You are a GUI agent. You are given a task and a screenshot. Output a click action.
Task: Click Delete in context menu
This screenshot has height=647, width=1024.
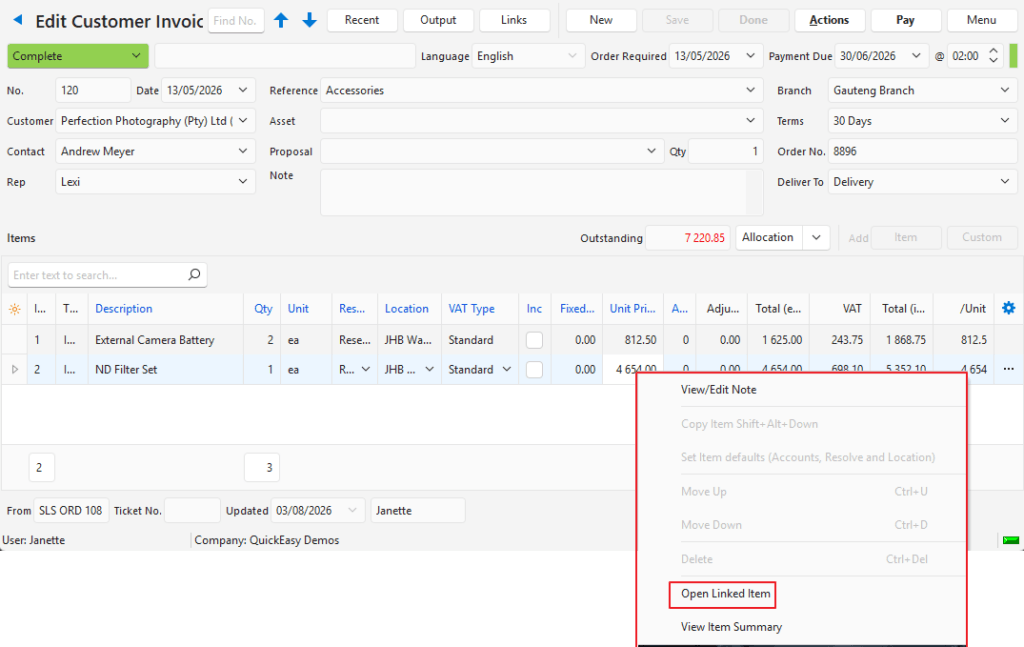pyautogui.click(x=696, y=559)
